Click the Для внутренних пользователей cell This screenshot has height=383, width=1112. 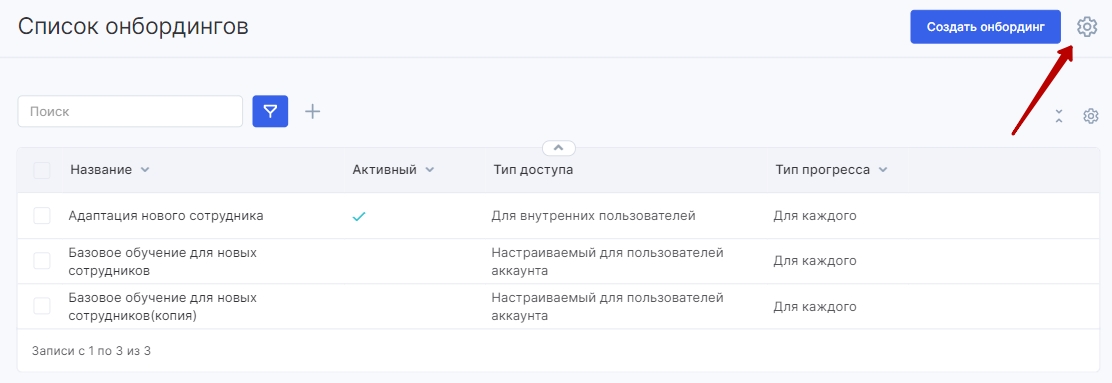594,216
